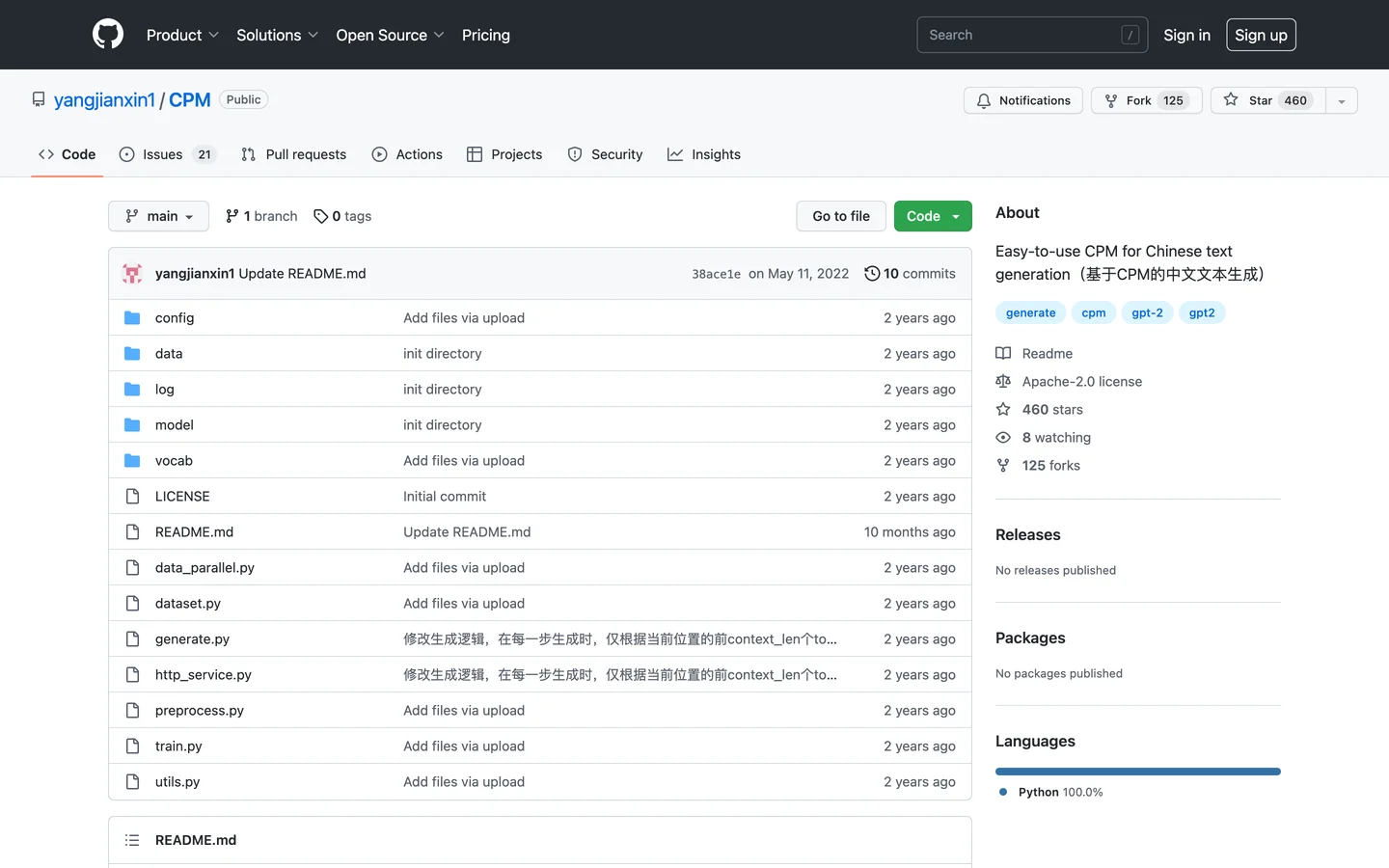
Task: Select the generate topic tag
Action: (x=1030, y=312)
